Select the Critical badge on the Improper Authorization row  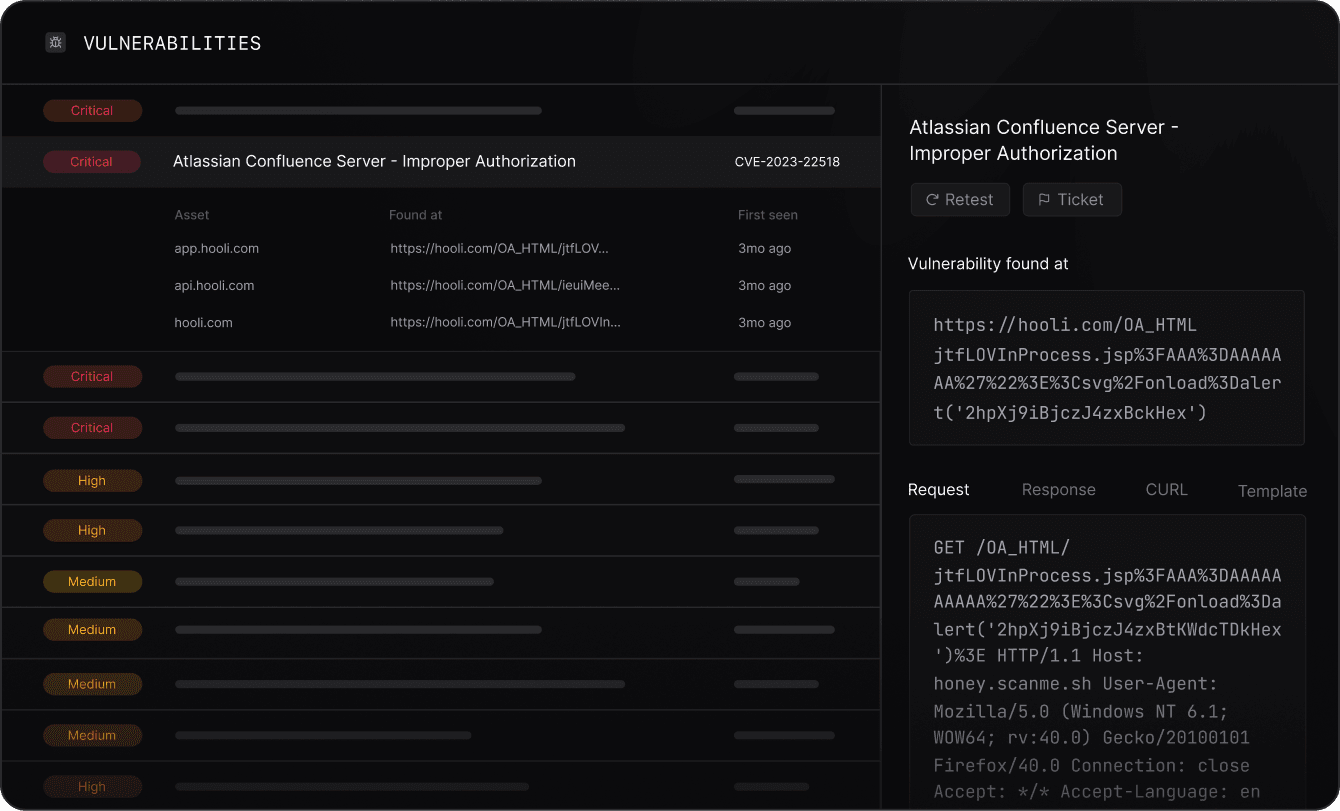click(92, 161)
